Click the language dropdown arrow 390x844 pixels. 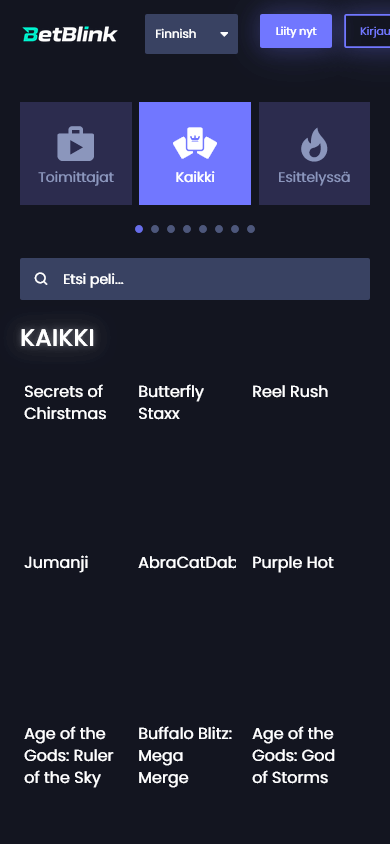[224, 34]
